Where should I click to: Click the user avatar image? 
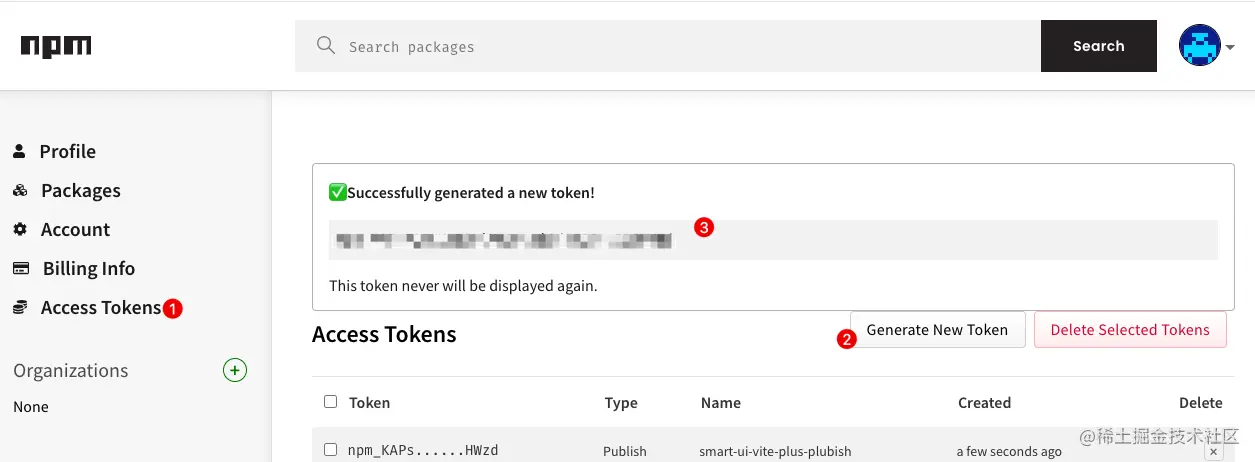click(x=1200, y=46)
